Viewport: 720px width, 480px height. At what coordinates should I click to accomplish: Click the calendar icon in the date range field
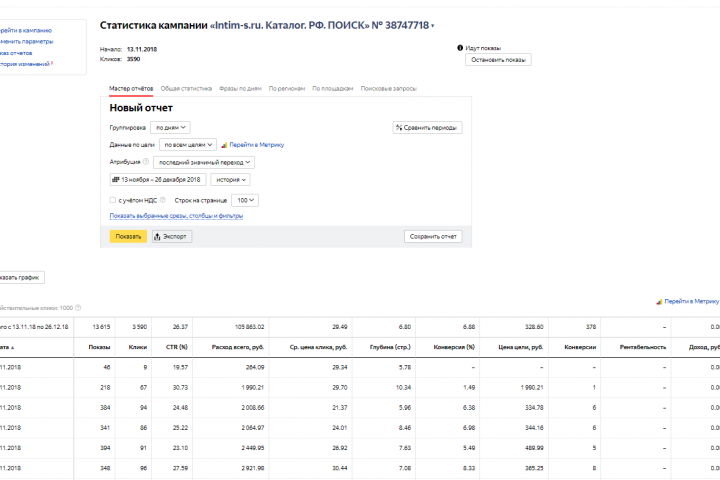click(115, 180)
